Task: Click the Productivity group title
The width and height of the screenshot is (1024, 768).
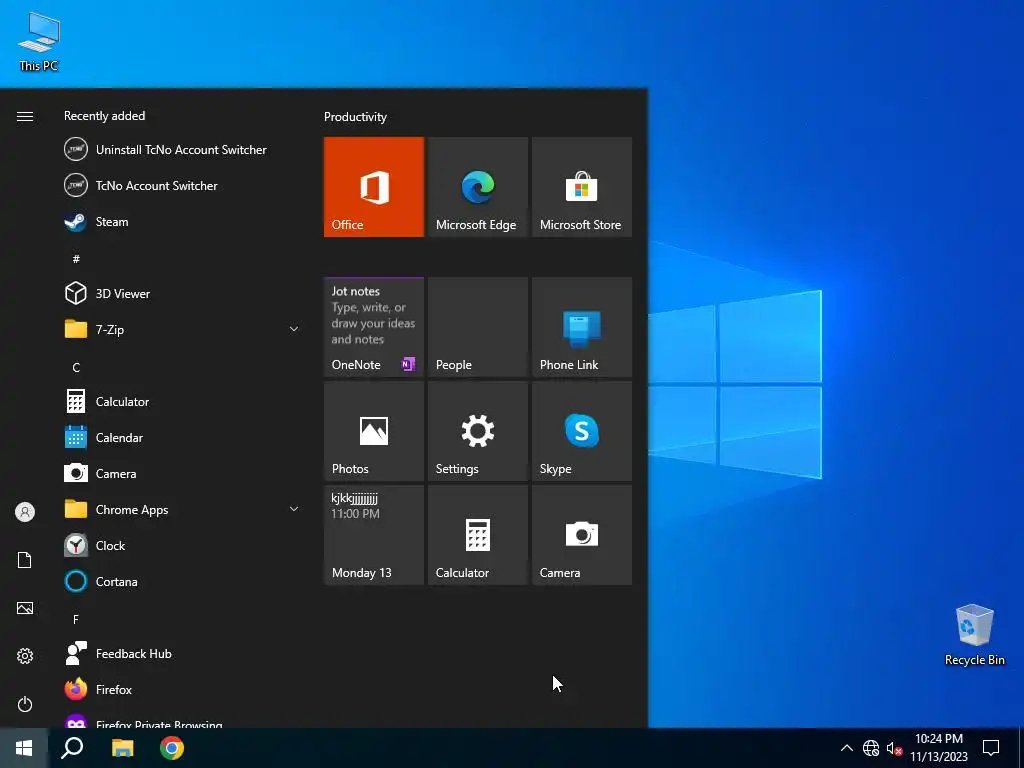Action: [x=355, y=117]
